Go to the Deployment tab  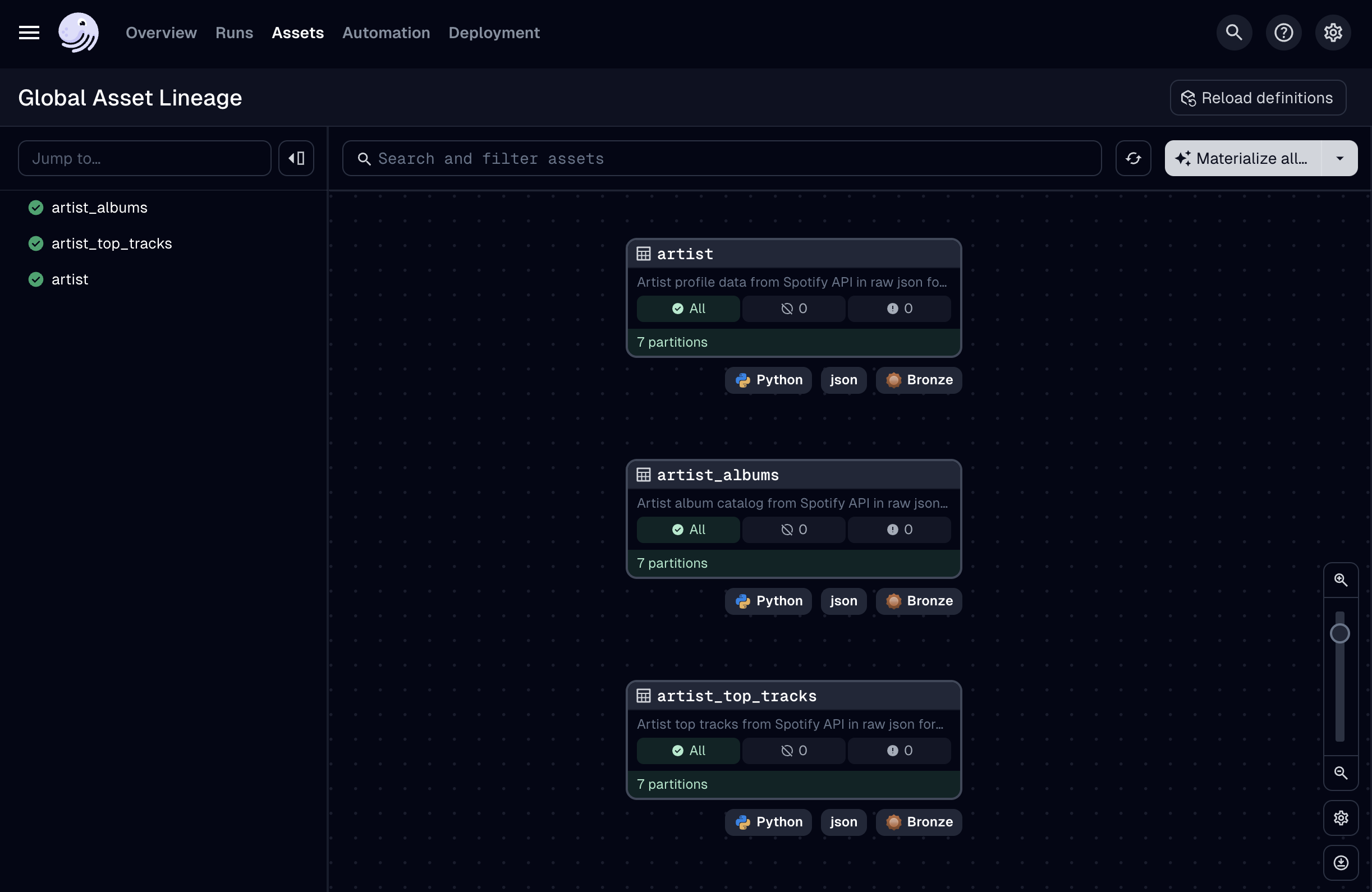pos(494,33)
